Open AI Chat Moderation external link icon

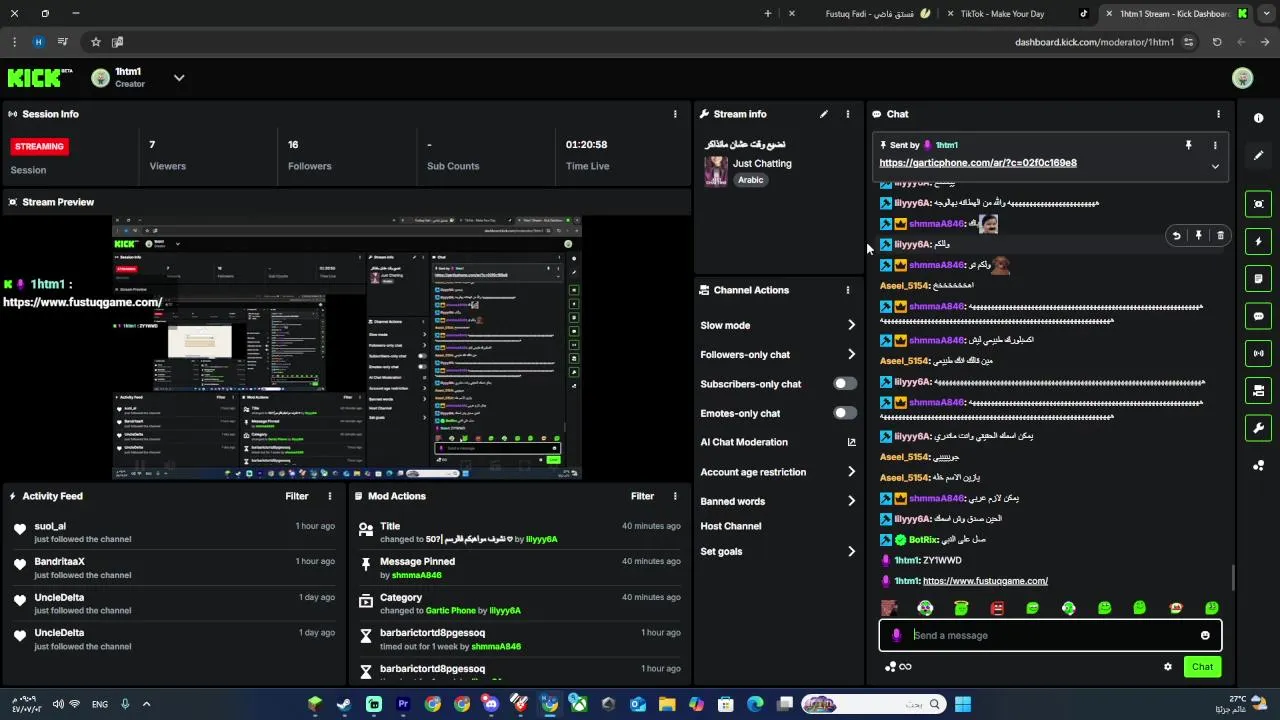[x=852, y=442]
